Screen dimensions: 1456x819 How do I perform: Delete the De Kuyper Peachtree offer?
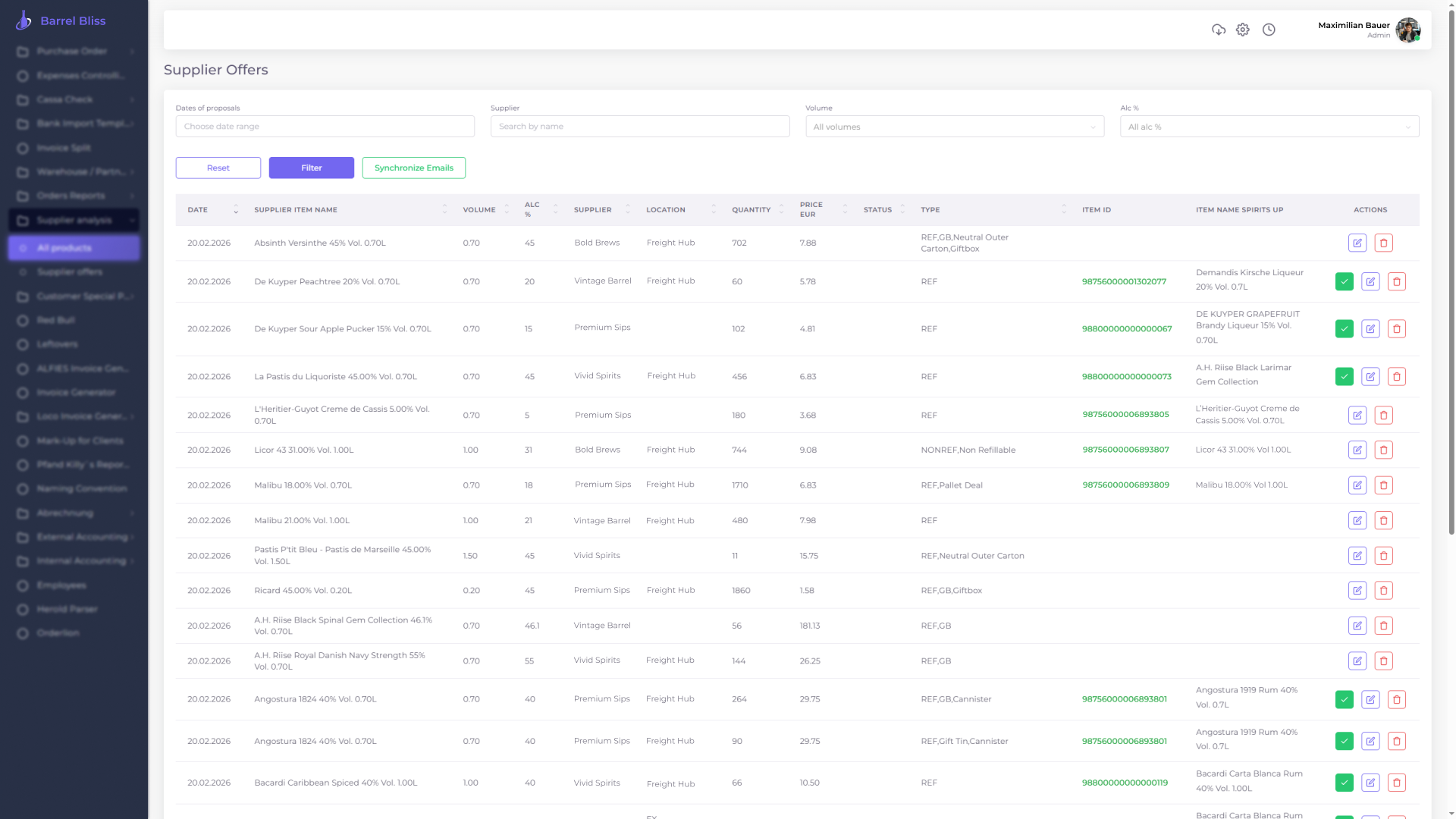(x=1397, y=282)
